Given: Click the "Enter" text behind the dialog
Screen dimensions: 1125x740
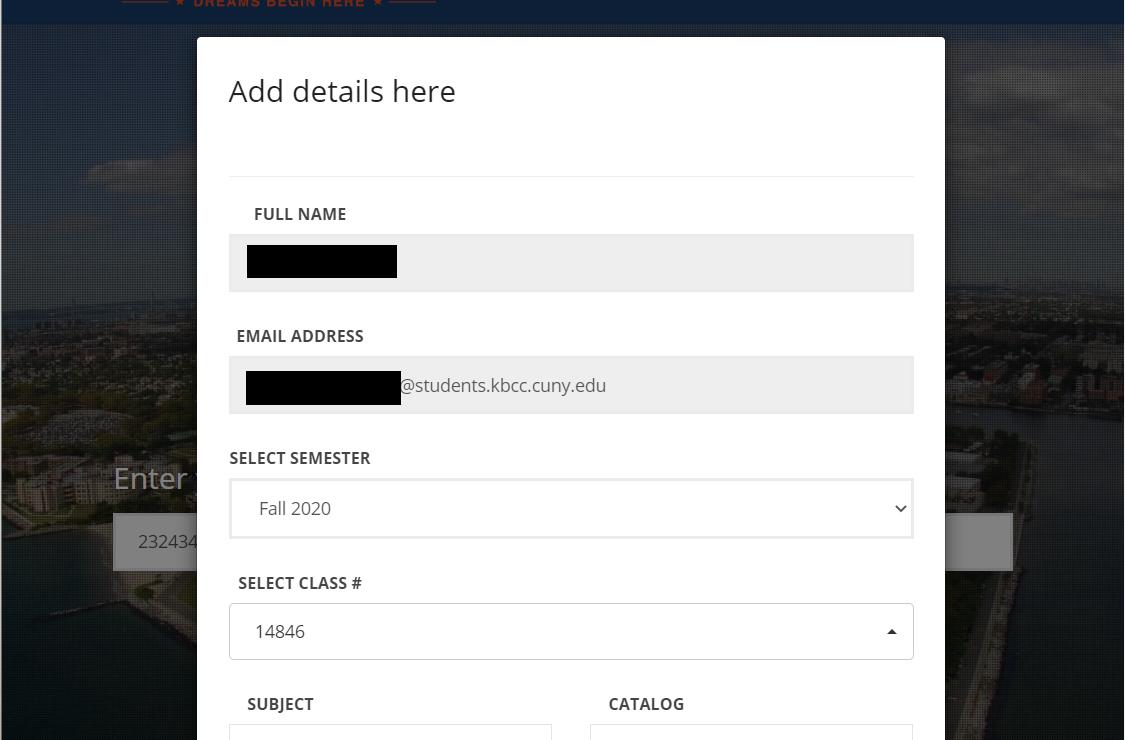Looking at the screenshot, I should tap(150, 478).
